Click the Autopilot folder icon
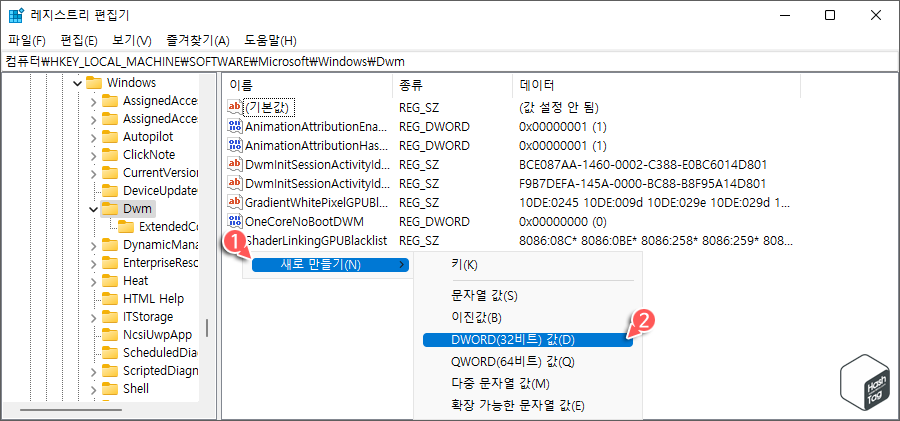This screenshot has height=421, width=900. pos(110,137)
